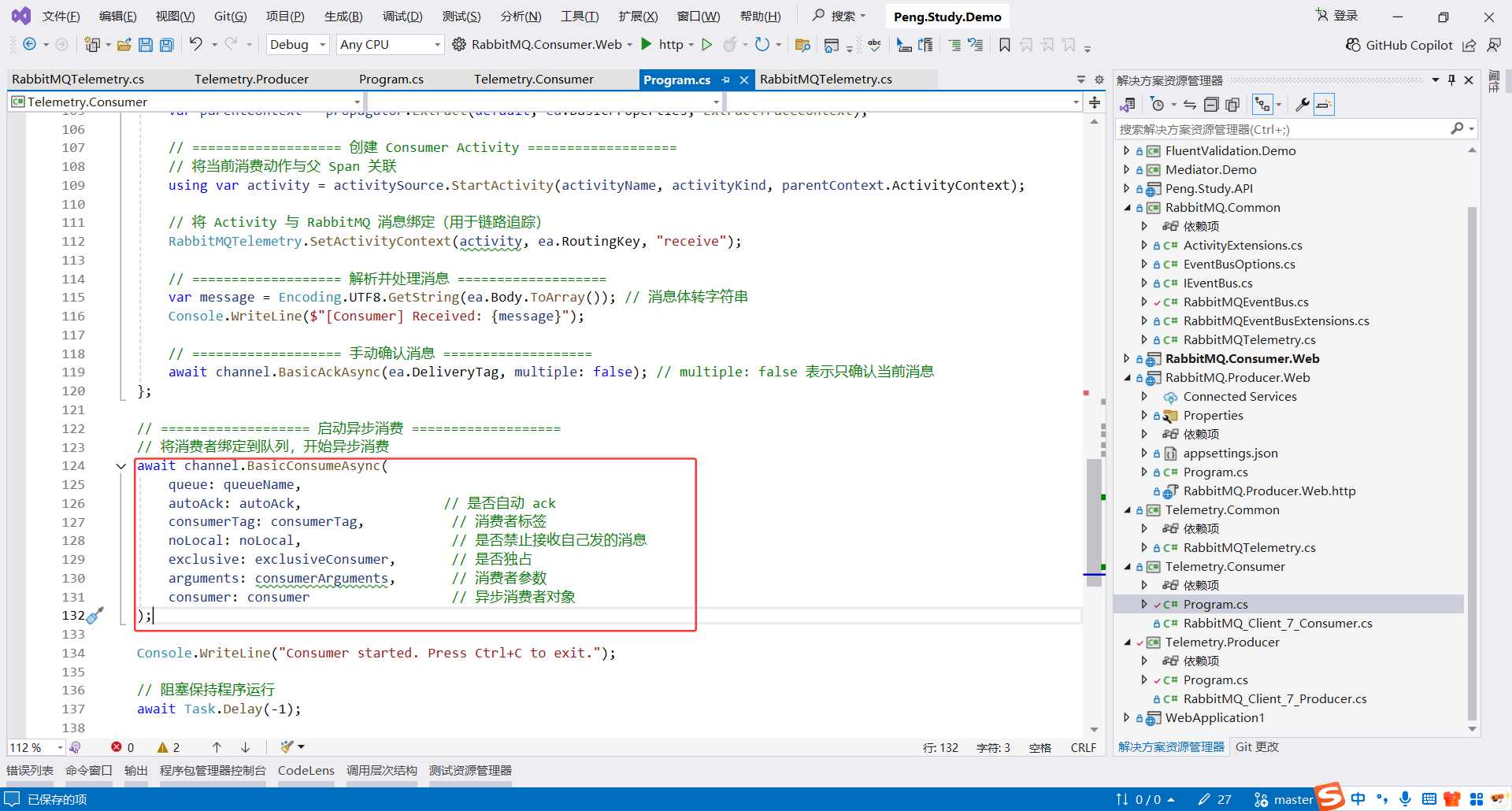Collapse the code block at line 124
This screenshot has height=811, width=1512.
coord(121,466)
